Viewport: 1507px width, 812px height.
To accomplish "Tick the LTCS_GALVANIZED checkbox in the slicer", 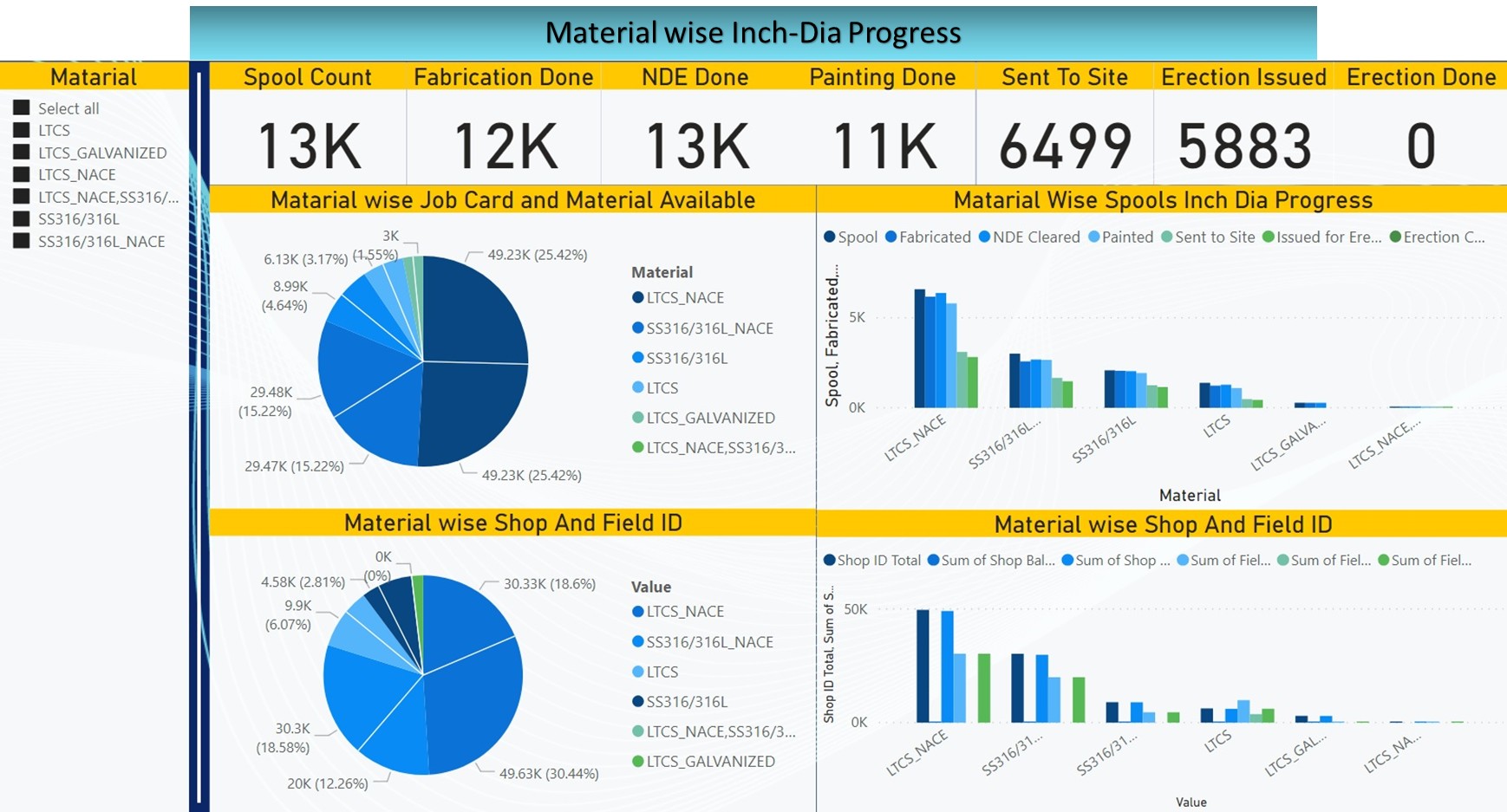I will (x=22, y=153).
